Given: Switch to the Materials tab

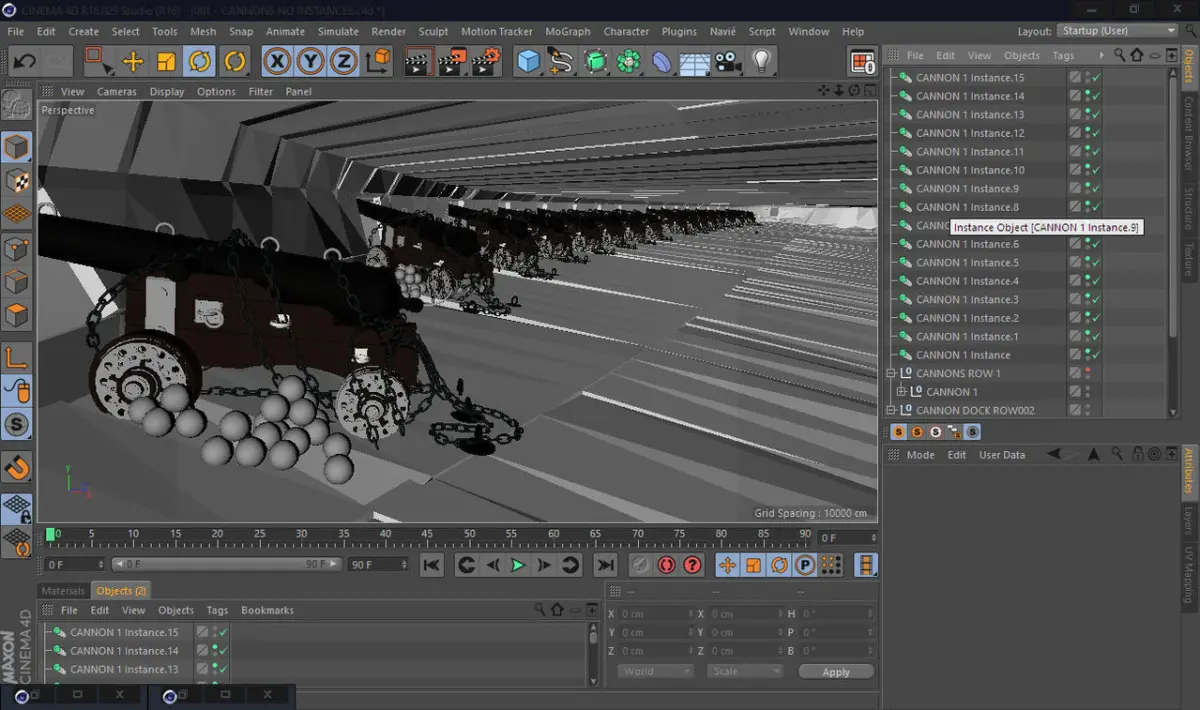Looking at the screenshot, I should 62,591.
